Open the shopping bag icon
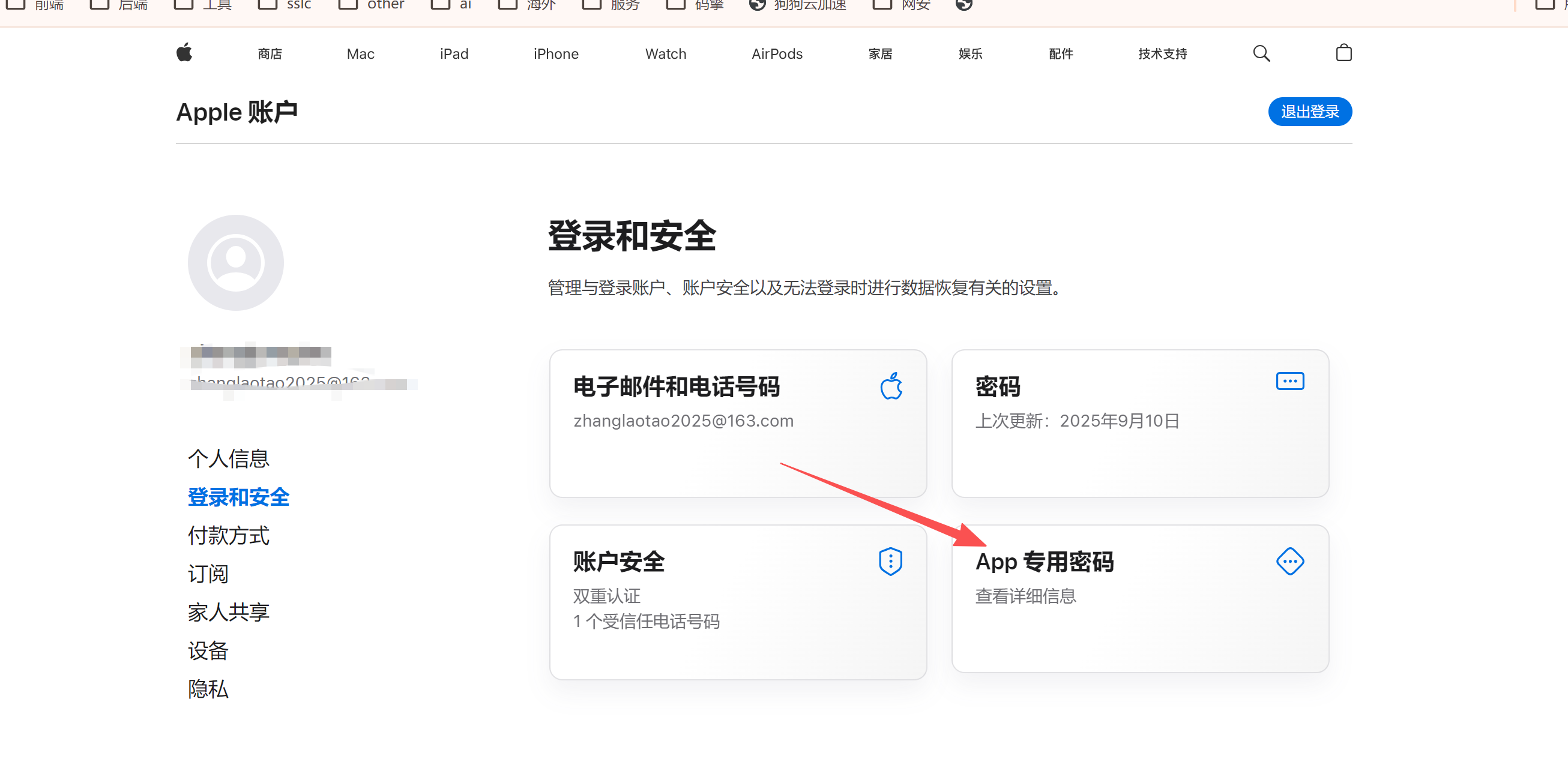This screenshot has width=1568, height=774. click(1344, 53)
